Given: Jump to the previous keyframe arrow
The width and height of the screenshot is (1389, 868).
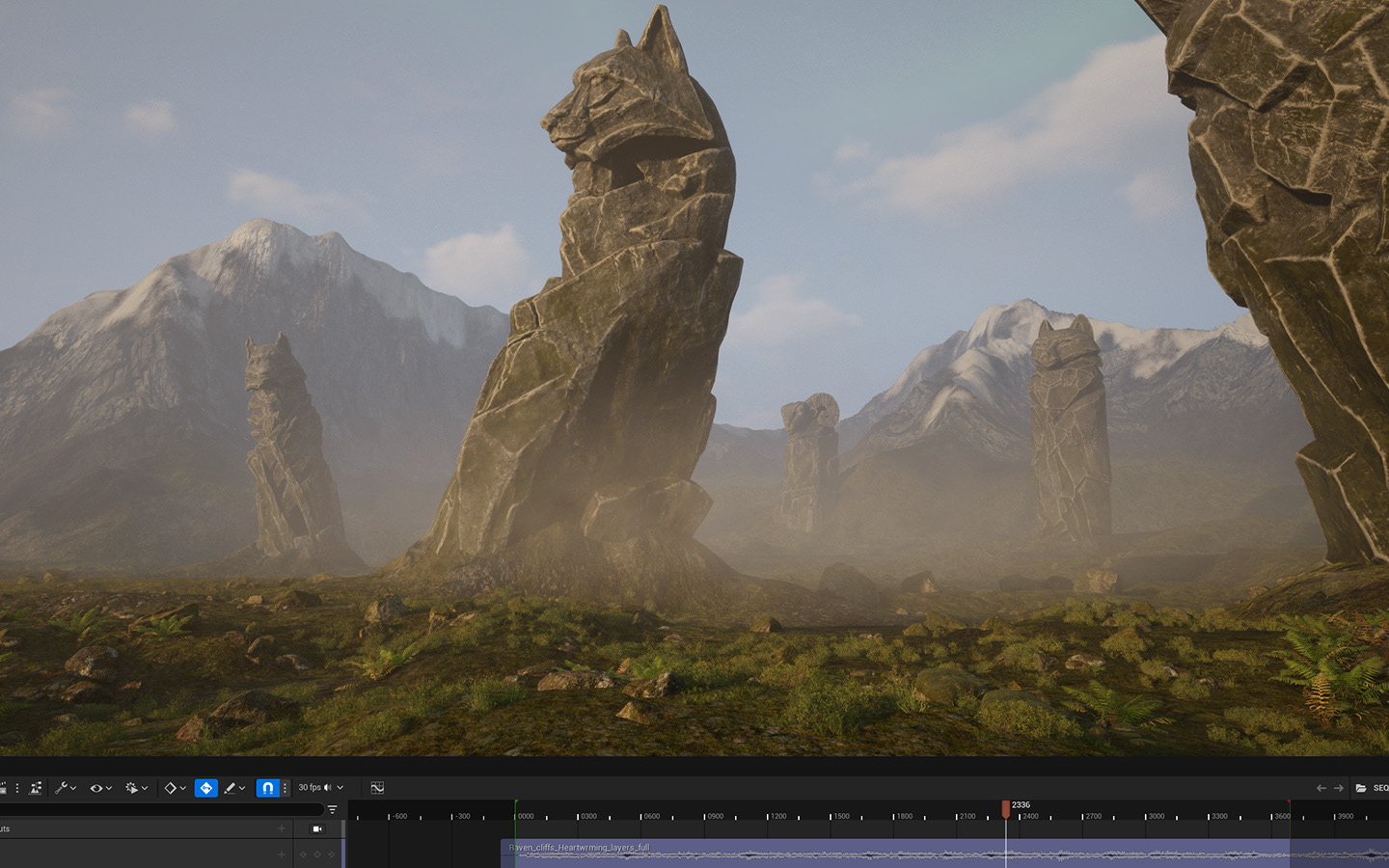Looking at the screenshot, I should (303, 854).
